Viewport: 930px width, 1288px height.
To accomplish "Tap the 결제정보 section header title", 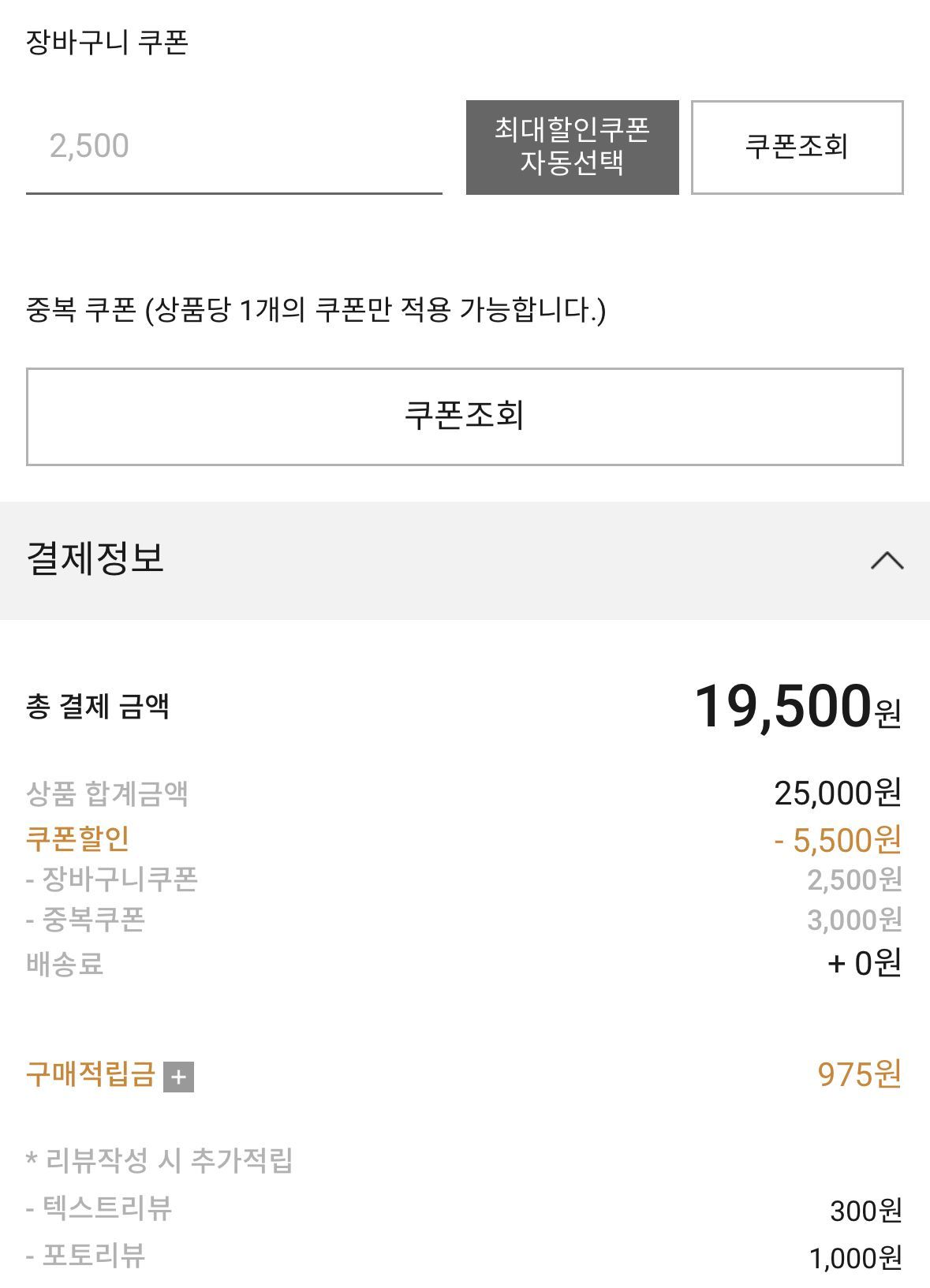I will pos(95,558).
